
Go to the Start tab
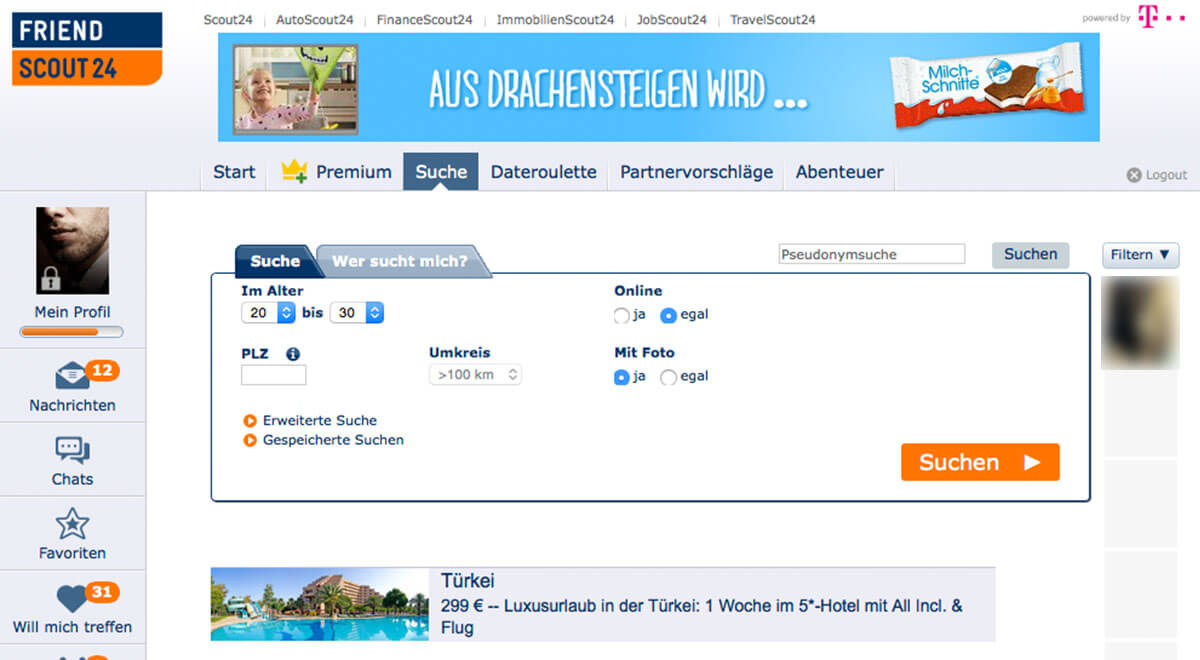click(234, 172)
